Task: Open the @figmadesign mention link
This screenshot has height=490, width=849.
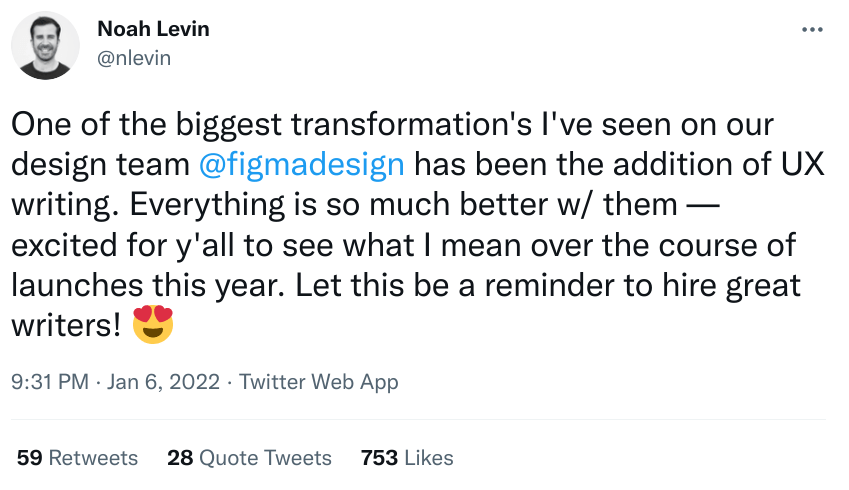Action: [303, 164]
